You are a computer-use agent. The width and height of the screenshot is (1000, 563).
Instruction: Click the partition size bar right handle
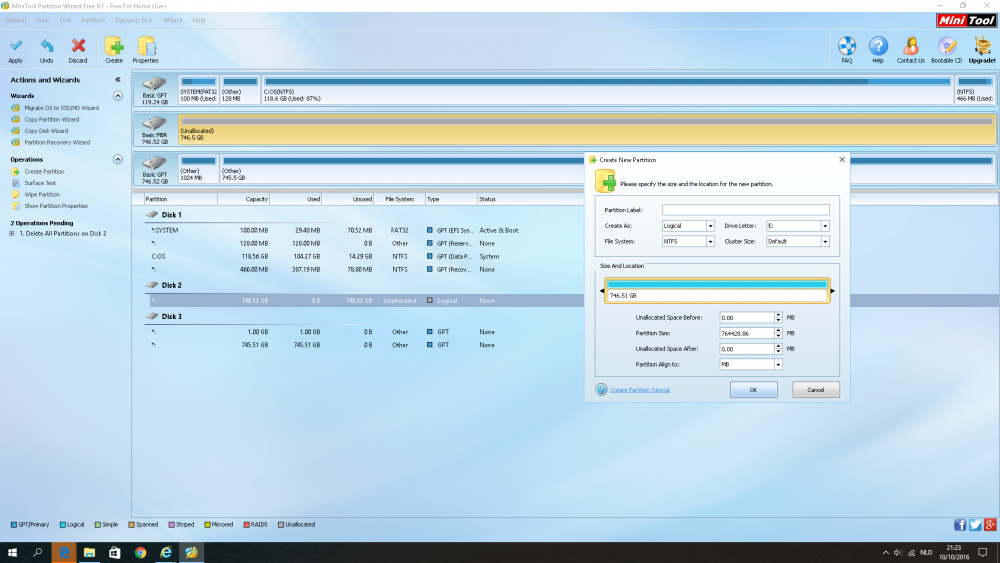tap(833, 291)
